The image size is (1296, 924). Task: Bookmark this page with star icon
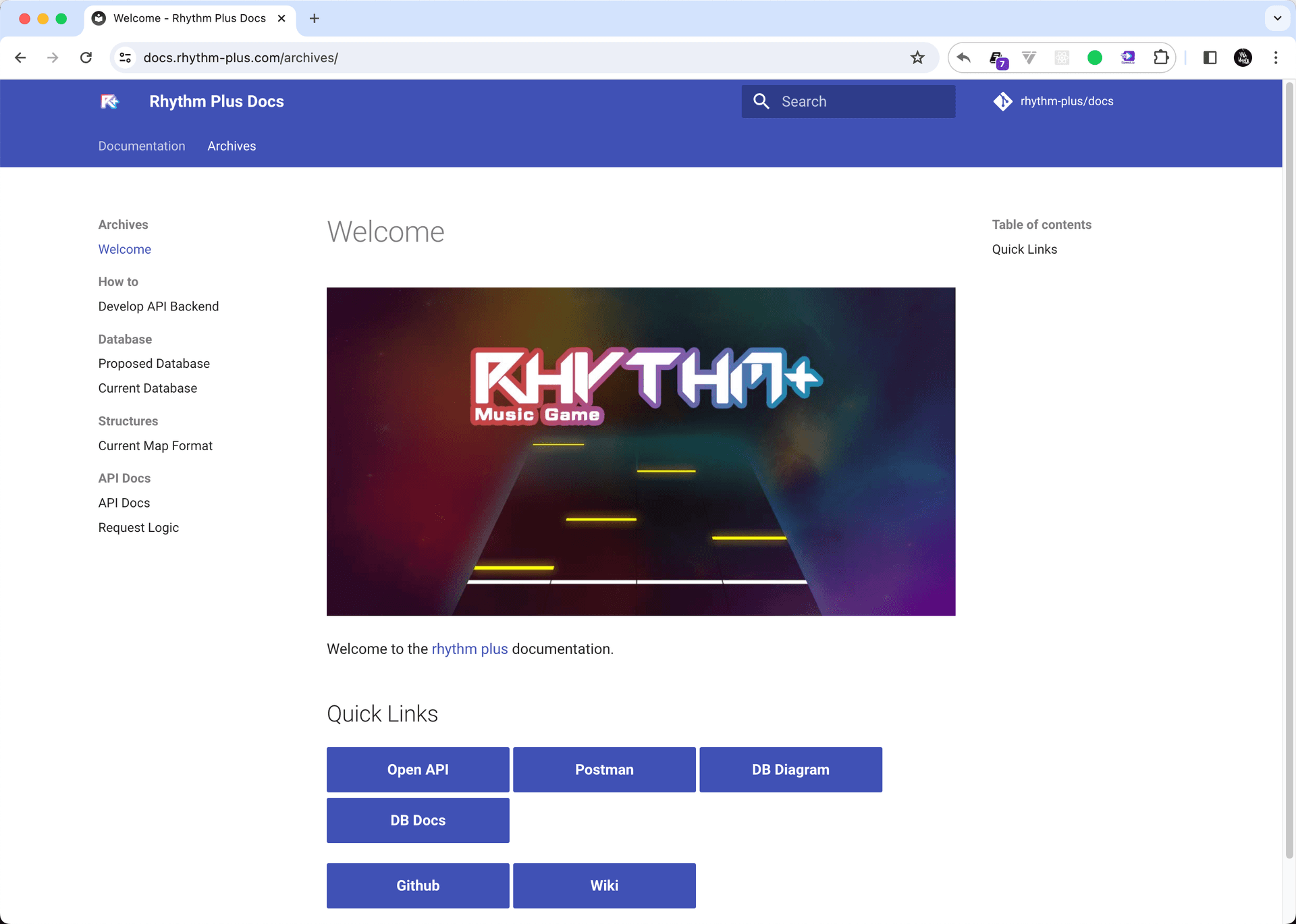click(x=917, y=57)
